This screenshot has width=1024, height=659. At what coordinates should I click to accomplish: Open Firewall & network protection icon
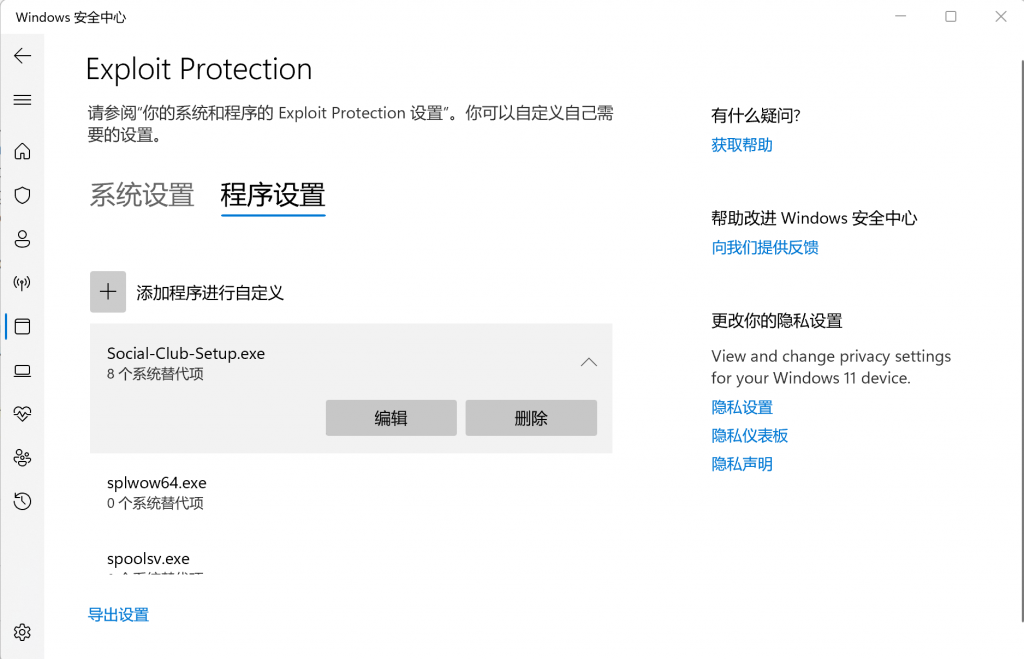(x=22, y=284)
